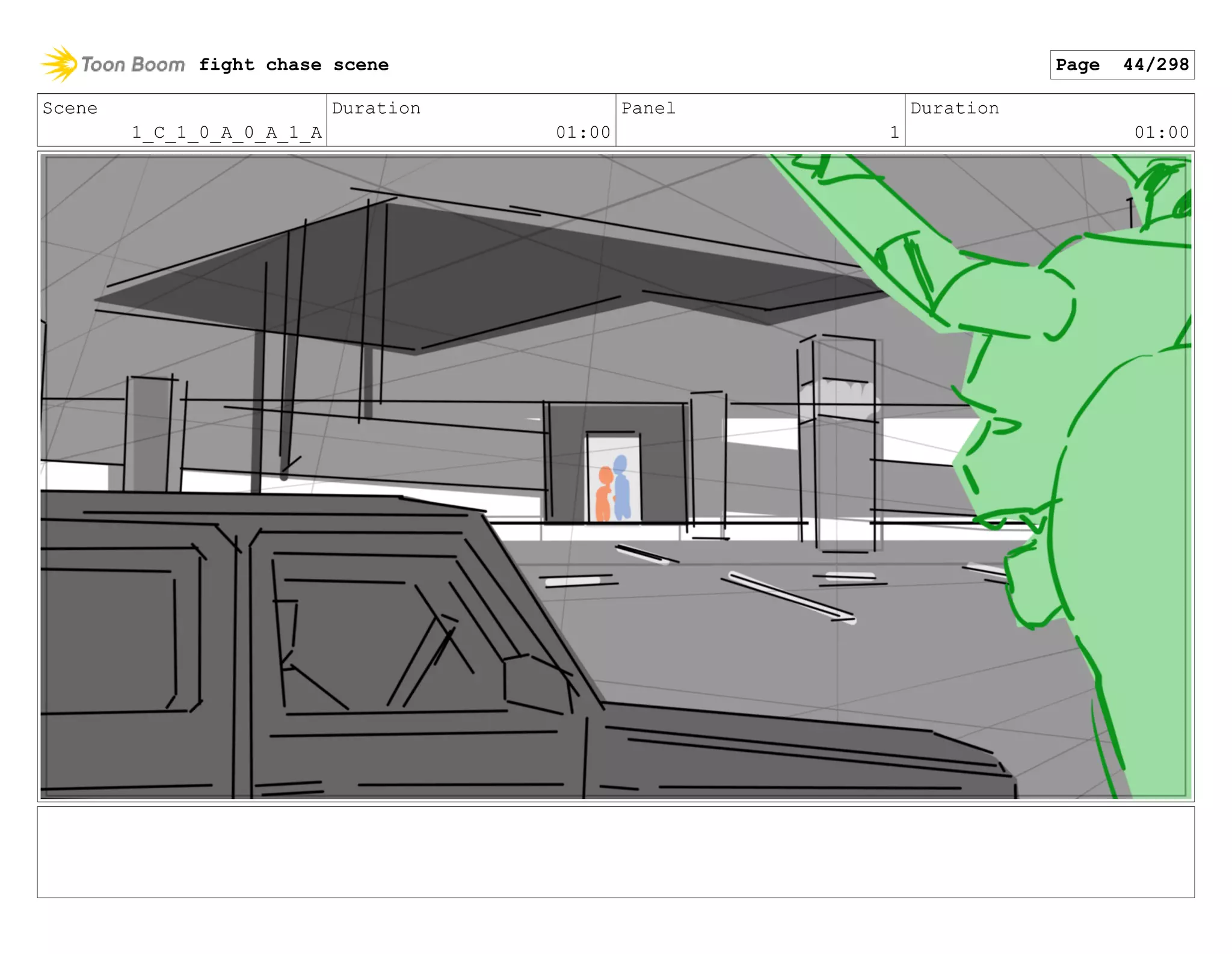Viewport: 1232px width, 954px height.
Task: Click the Panel field label
Action: pos(648,108)
